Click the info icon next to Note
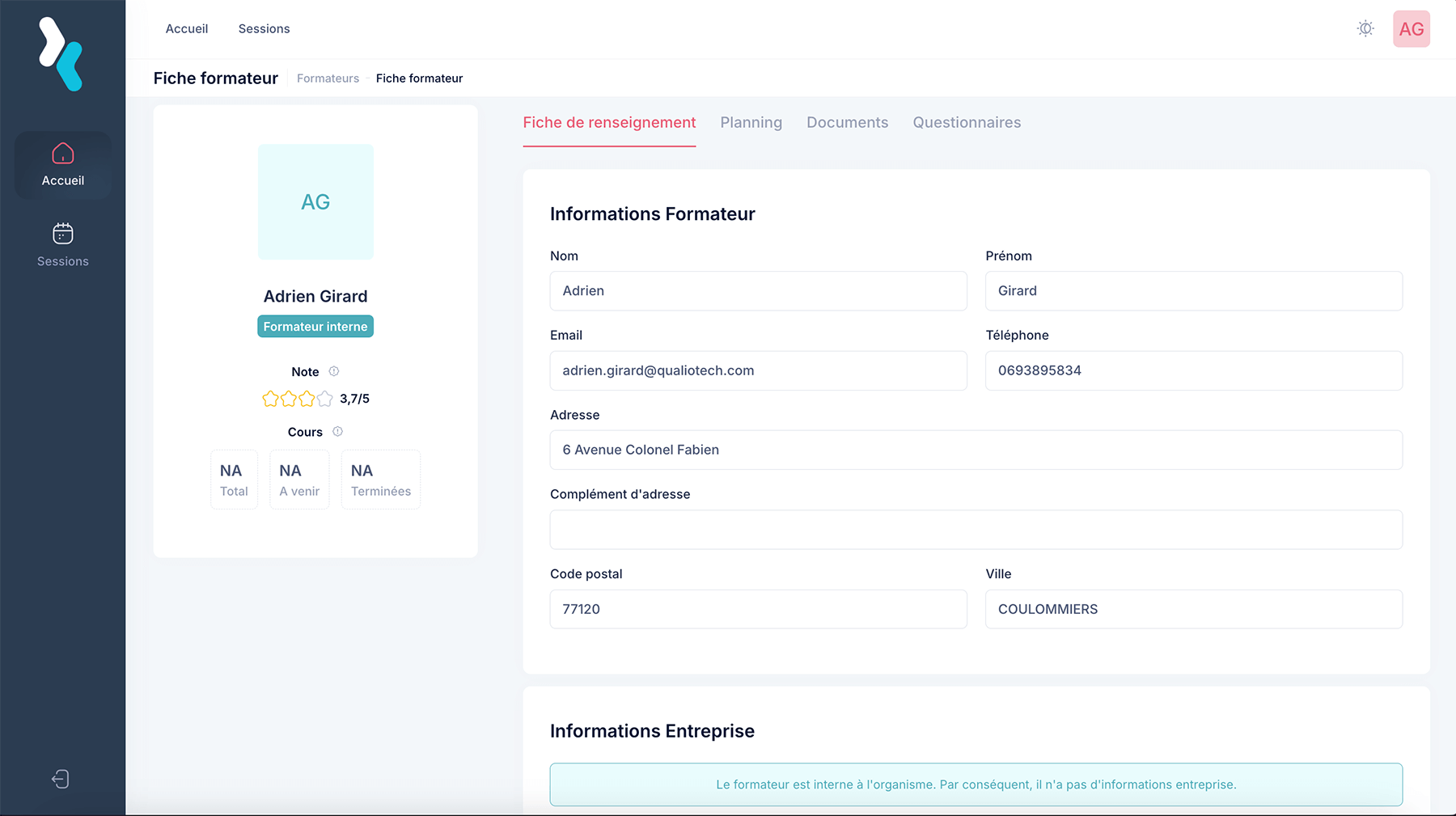This screenshot has height=816, width=1456. (x=334, y=371)
